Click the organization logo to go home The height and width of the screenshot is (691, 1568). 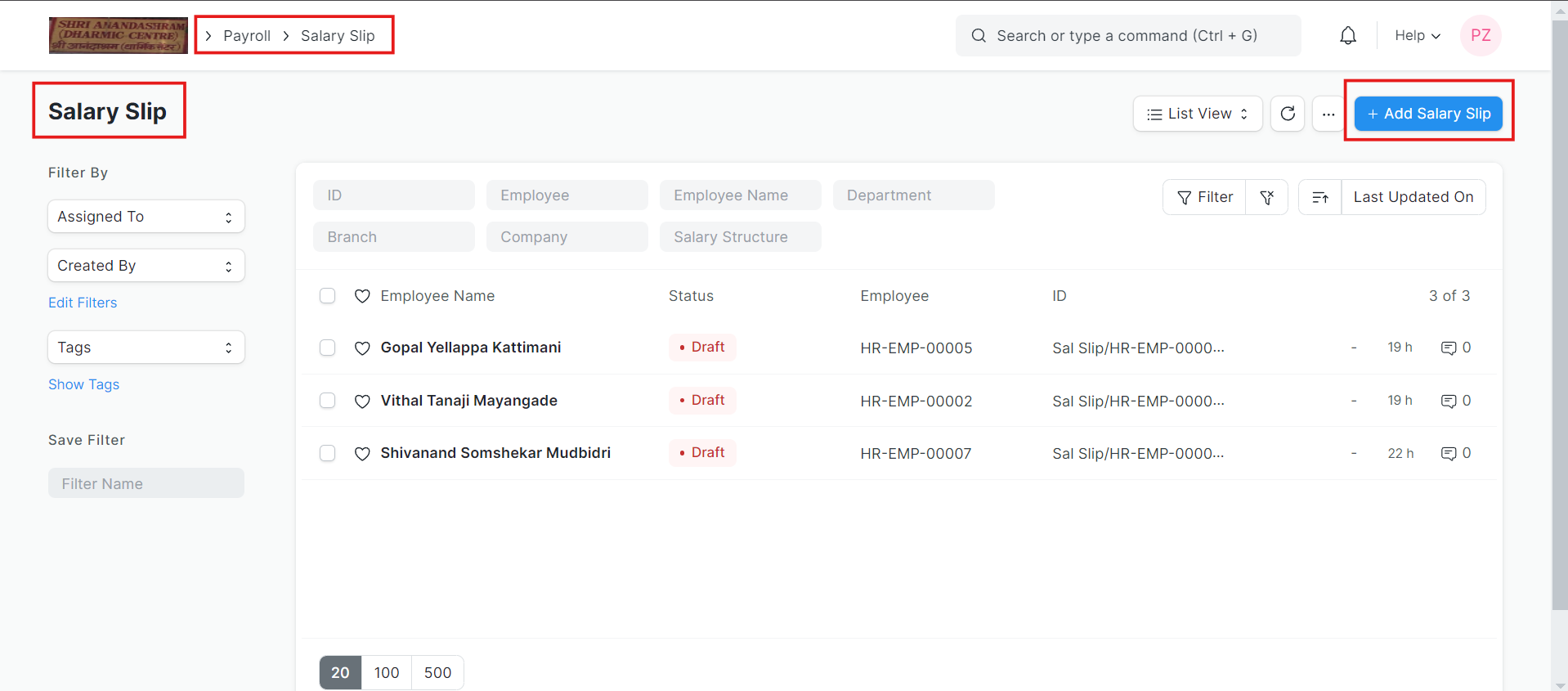click(118, 36)
